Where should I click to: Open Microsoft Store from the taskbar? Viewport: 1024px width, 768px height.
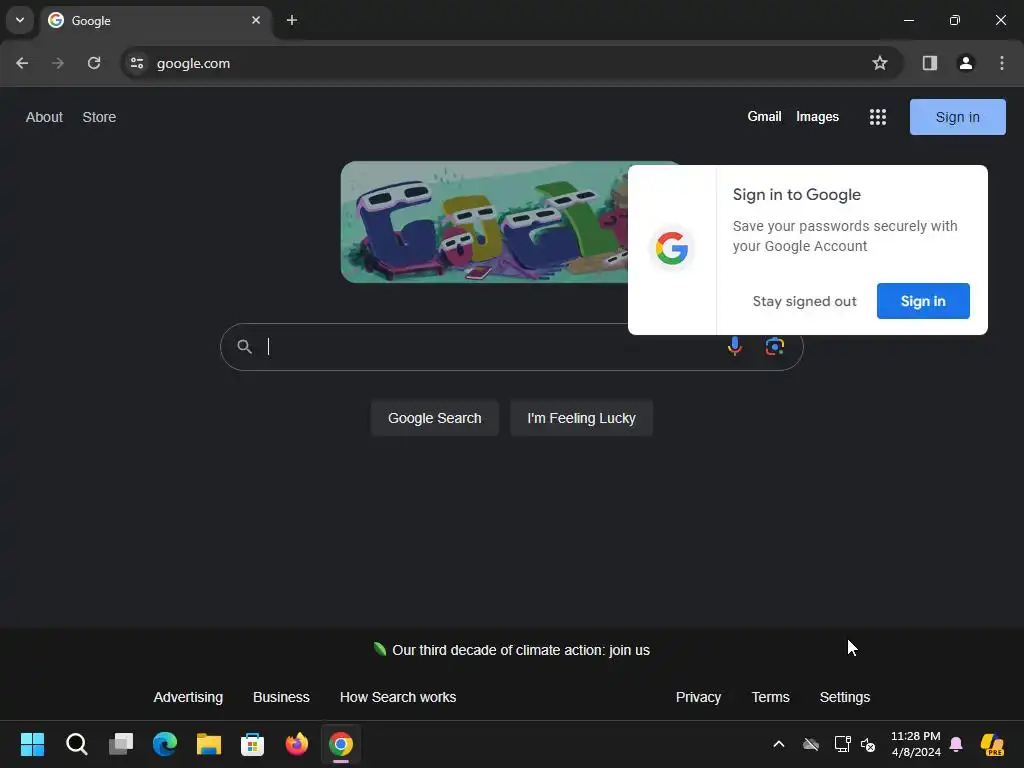click(x=253, y=744)
